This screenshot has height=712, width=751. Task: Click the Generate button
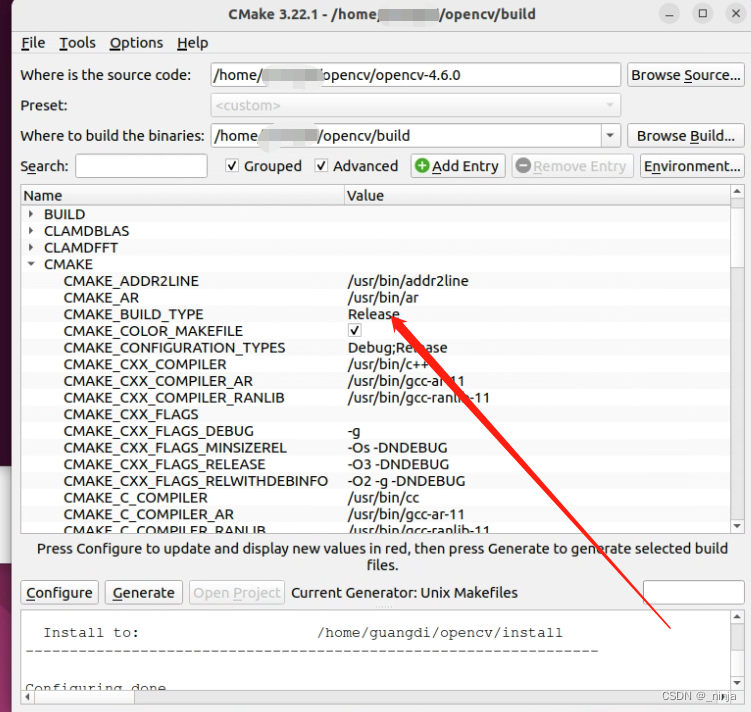coord(144,593)
